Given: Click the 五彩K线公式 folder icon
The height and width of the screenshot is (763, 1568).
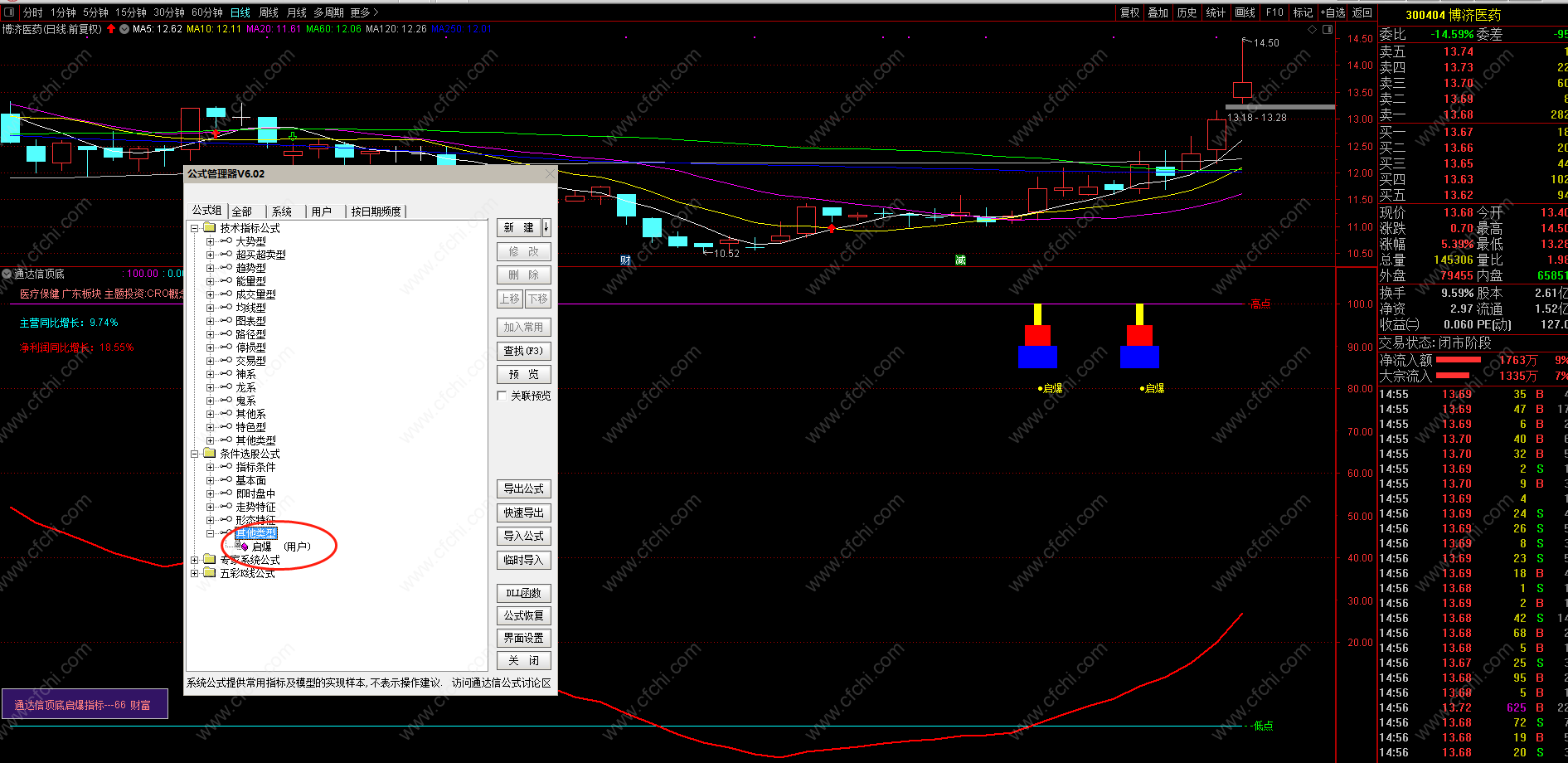Looking at the screenshot, I should coord(210,573).
